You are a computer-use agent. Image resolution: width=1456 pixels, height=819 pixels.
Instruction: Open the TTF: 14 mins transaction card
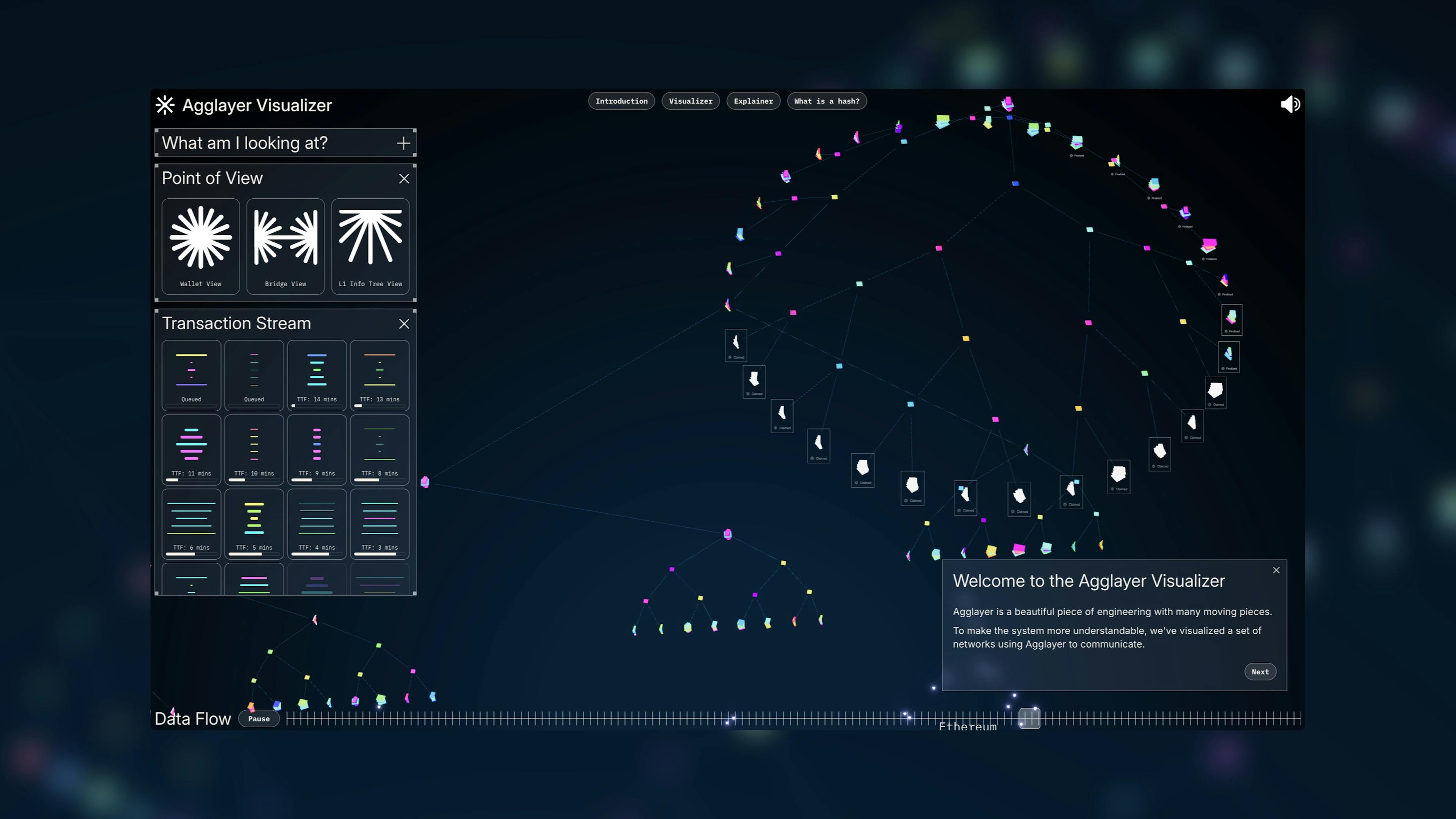click(x=317, y=375)
